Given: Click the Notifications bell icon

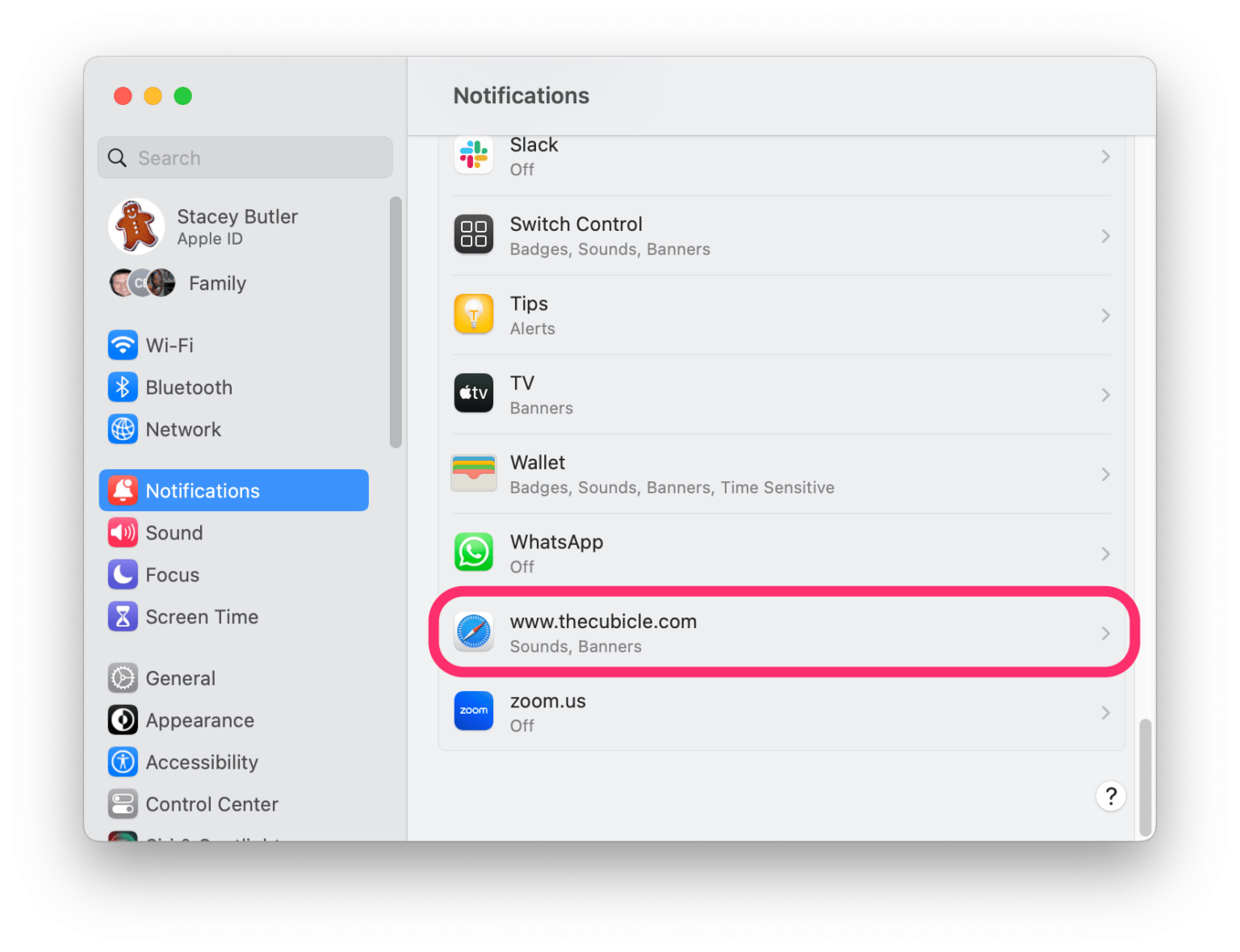Looking at the screenshot, I should point(123,491).
